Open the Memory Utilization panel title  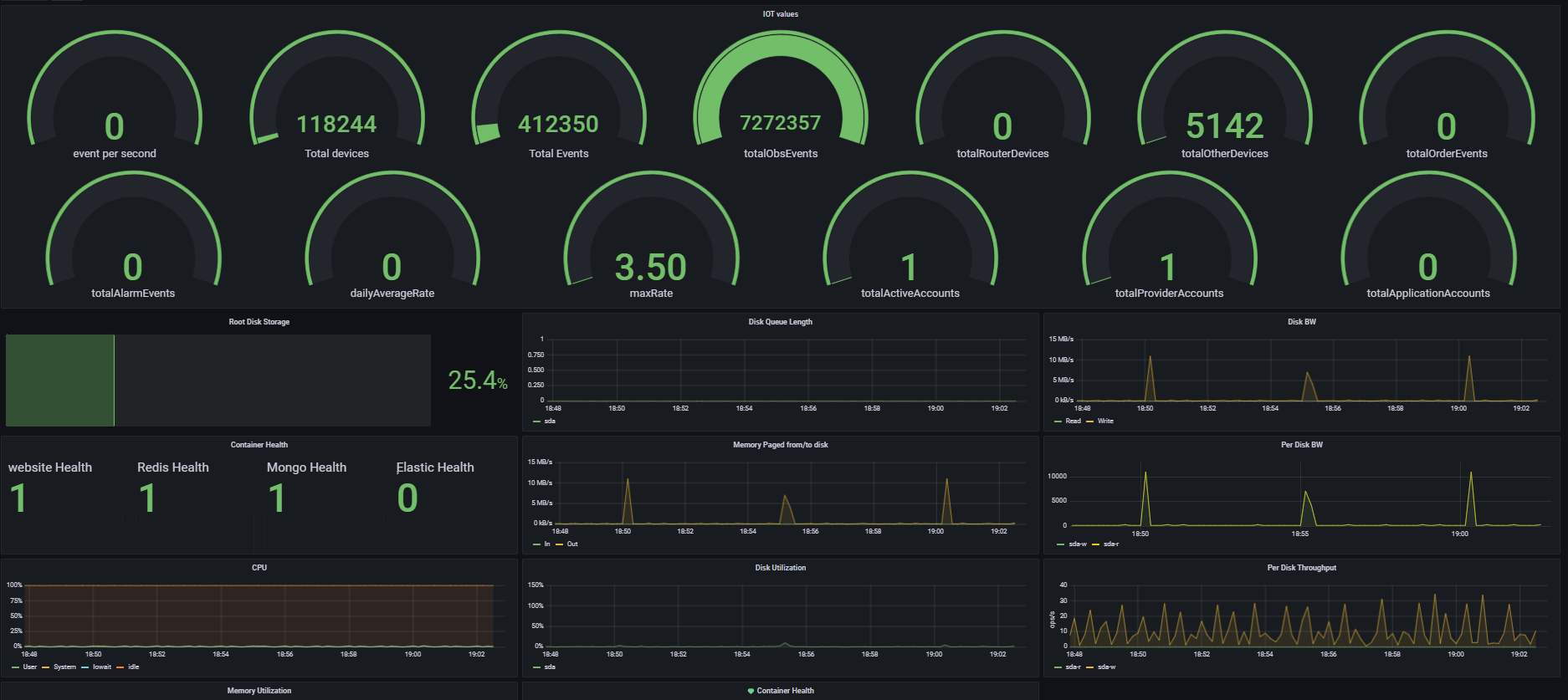click(259, 691)
